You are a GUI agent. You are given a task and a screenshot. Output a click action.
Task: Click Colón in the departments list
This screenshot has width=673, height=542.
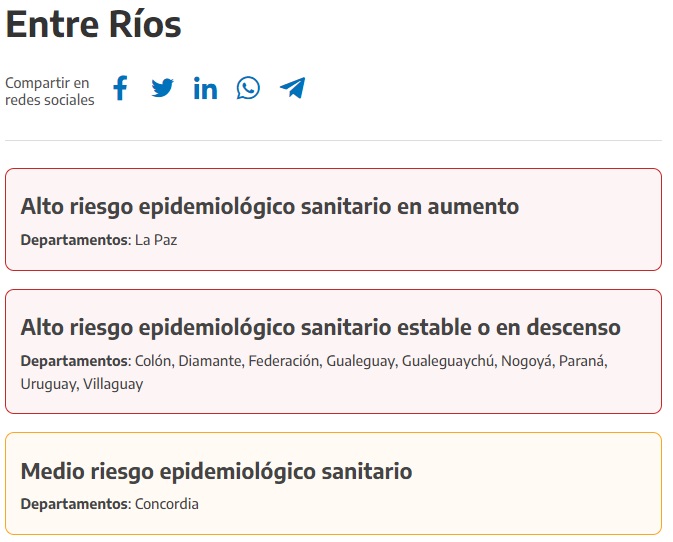coord(154,361)
